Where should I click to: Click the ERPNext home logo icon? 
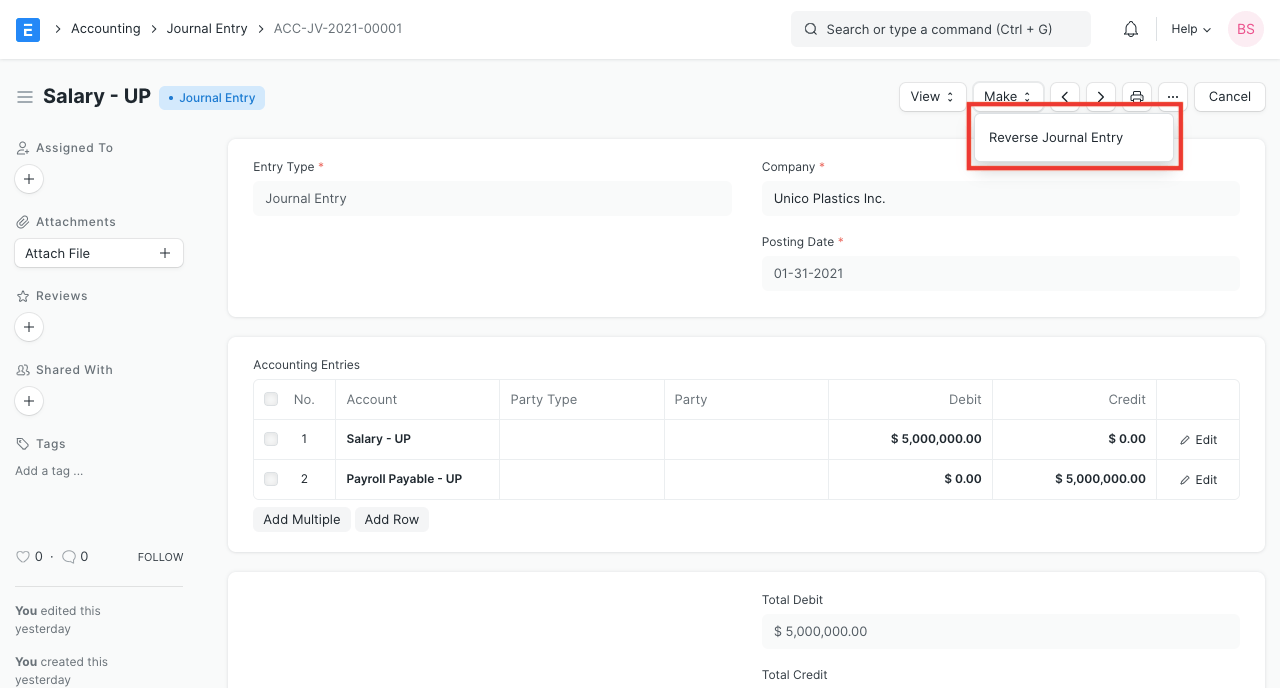coord(28,29)
